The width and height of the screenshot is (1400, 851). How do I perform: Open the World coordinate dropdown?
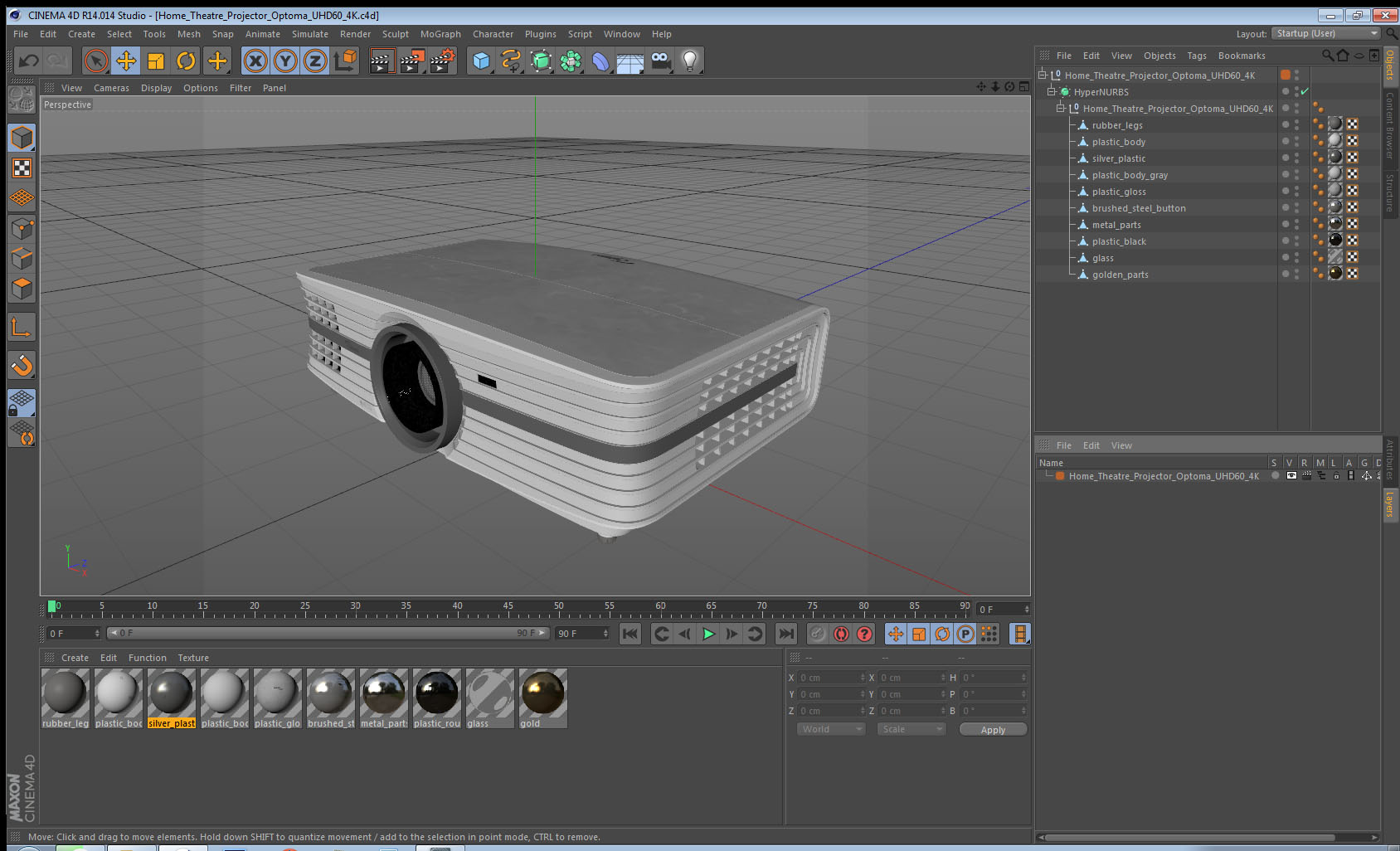pyautogui.click(x=831, y=729)
